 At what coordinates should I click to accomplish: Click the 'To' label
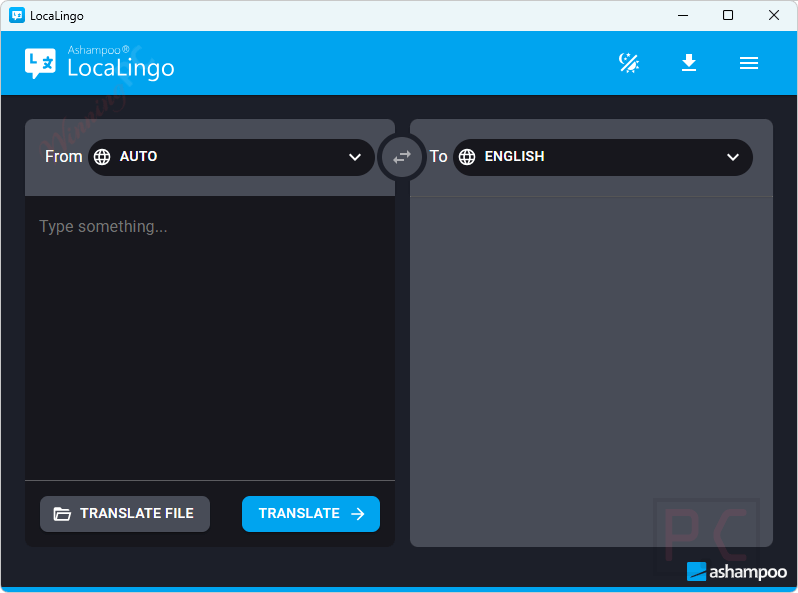pyautogui.click(x=438, y=156)
